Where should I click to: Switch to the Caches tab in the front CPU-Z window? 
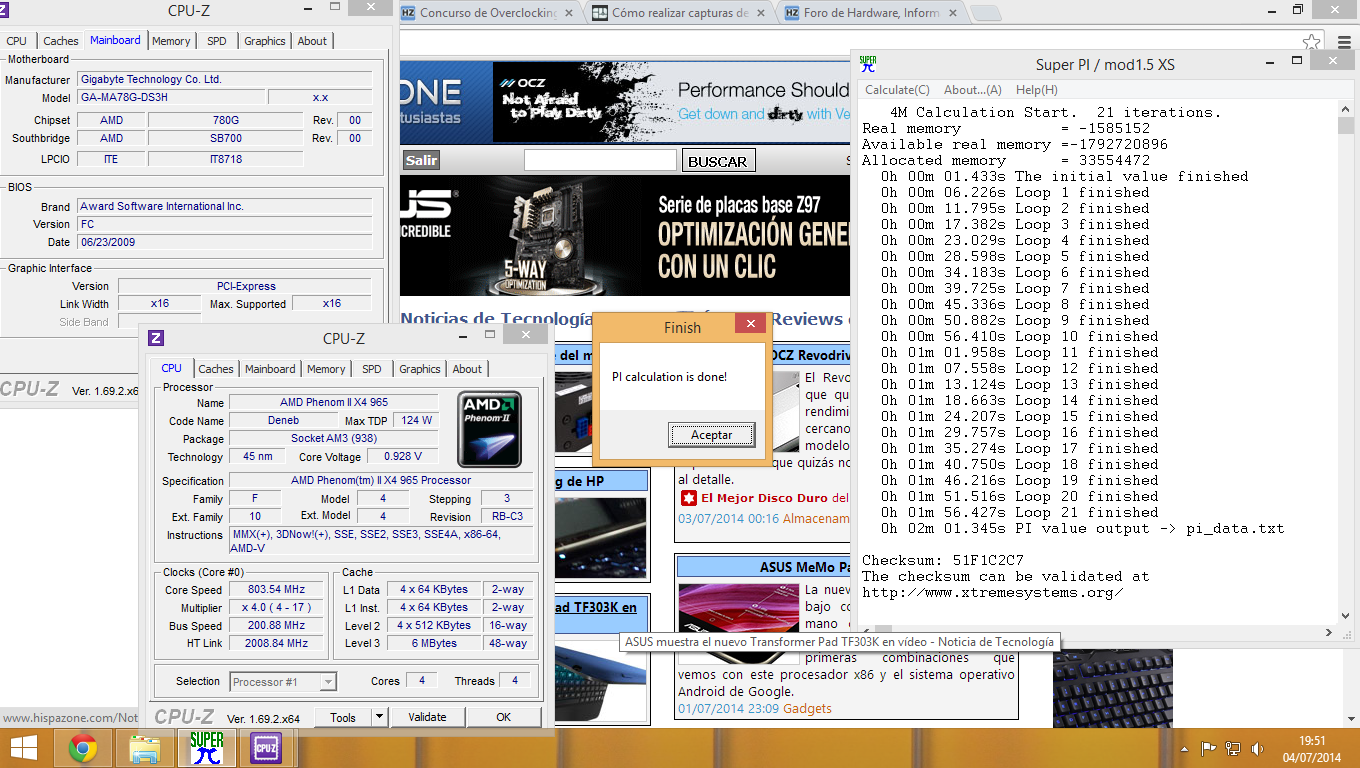point(216,369)
